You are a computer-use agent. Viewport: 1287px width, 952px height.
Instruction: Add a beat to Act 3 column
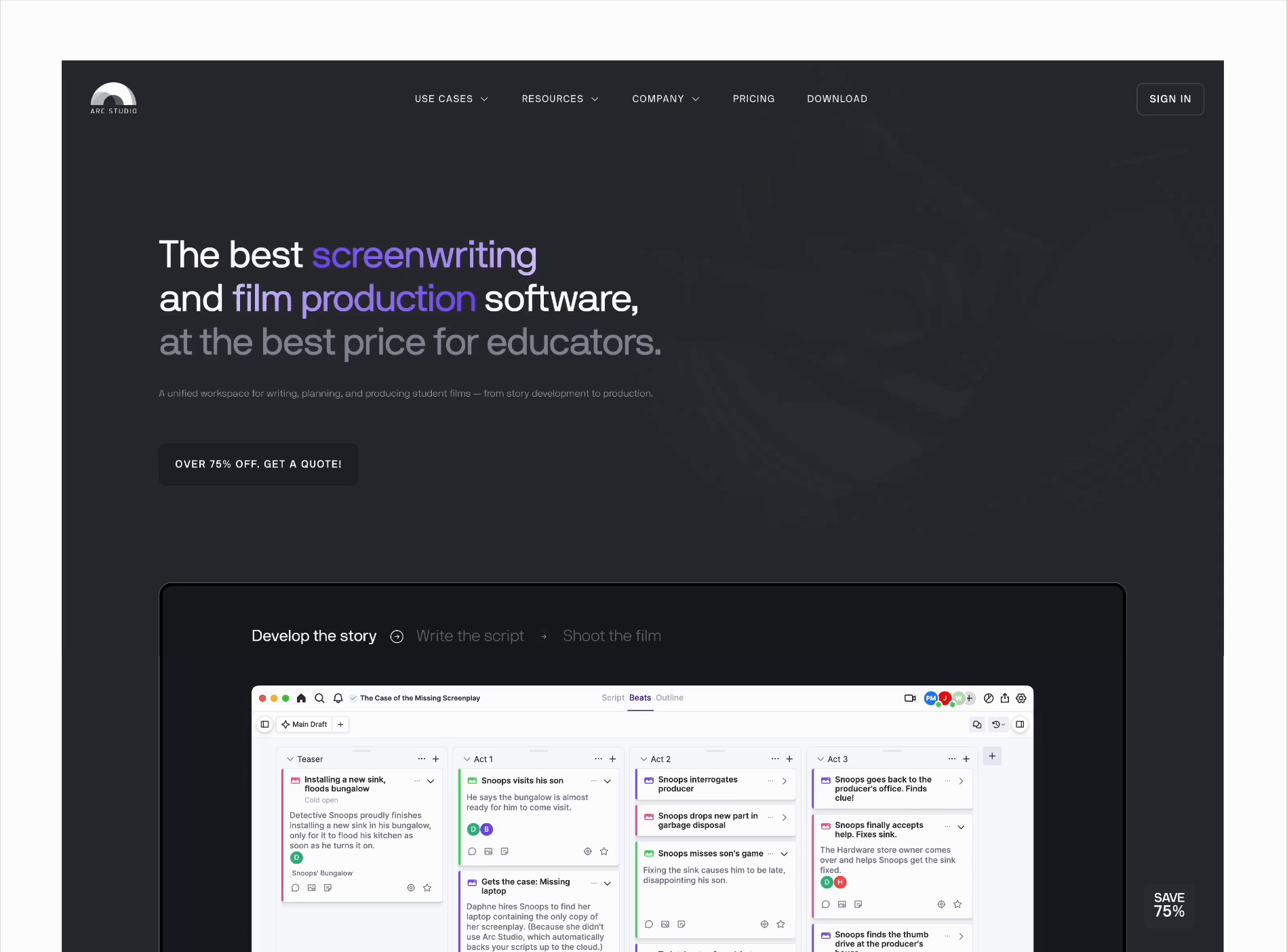coord(966,759)
